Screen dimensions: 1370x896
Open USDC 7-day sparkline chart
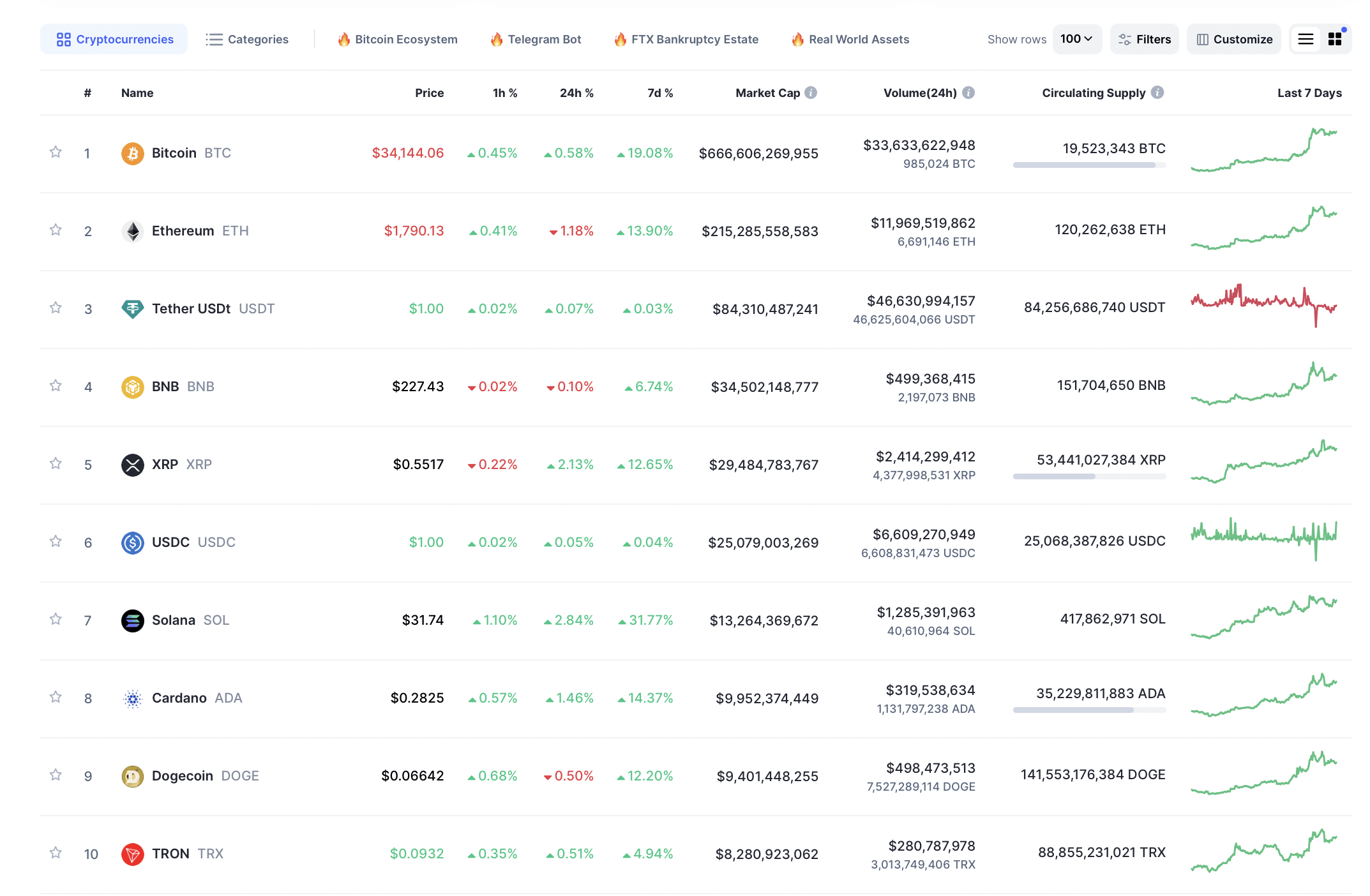coord(1264,540)
